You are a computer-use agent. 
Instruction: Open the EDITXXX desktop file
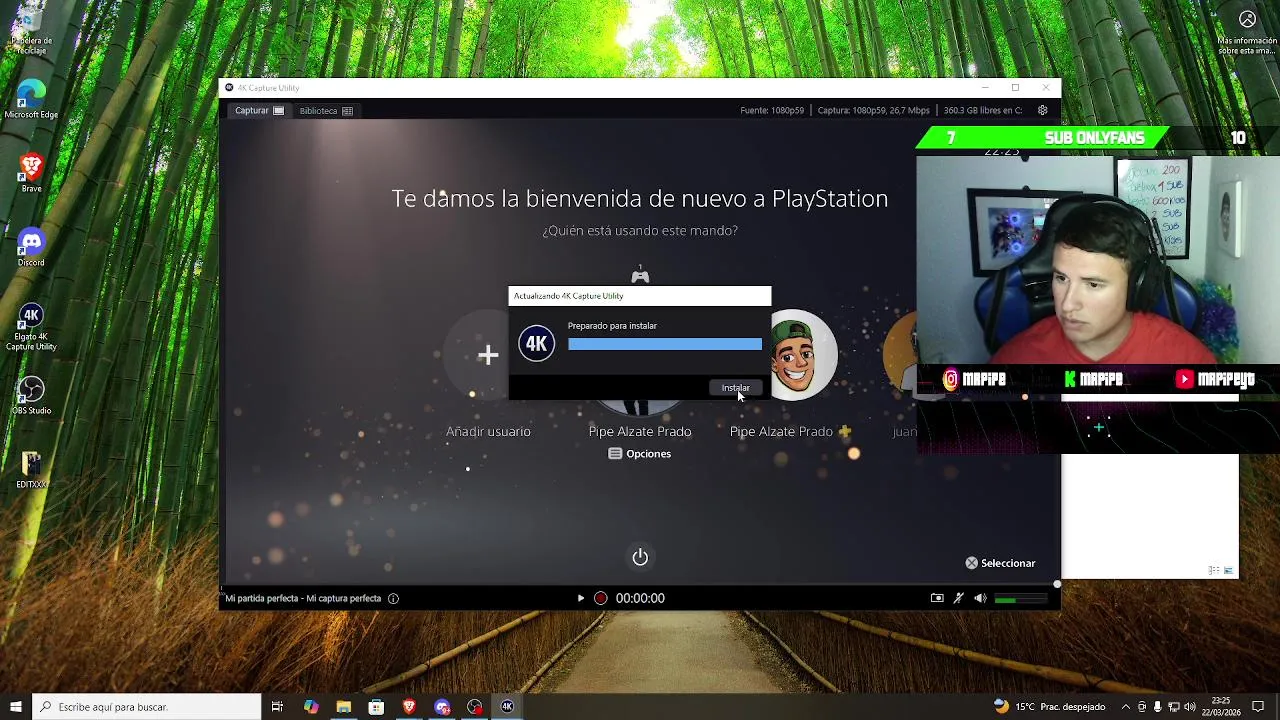coord(31,470)
